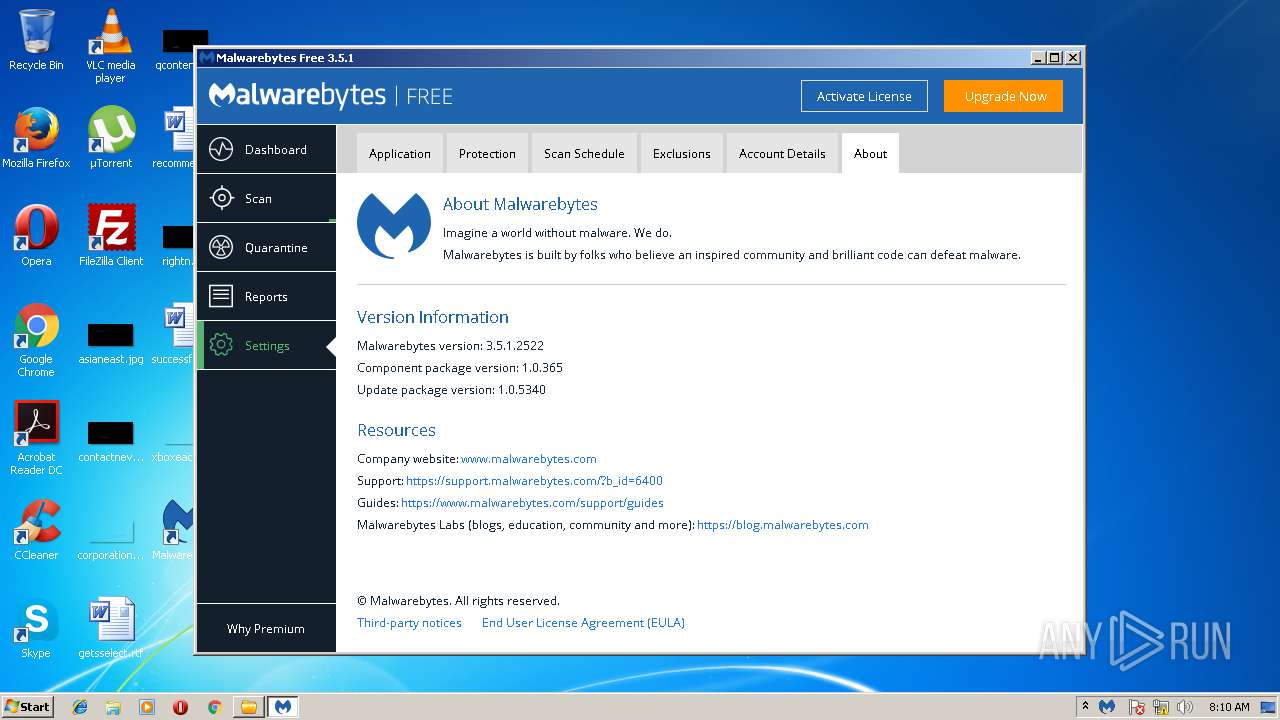Click Malwarebytes taskbar button
Screen dimensions: 1280x720
coord(283,707)
